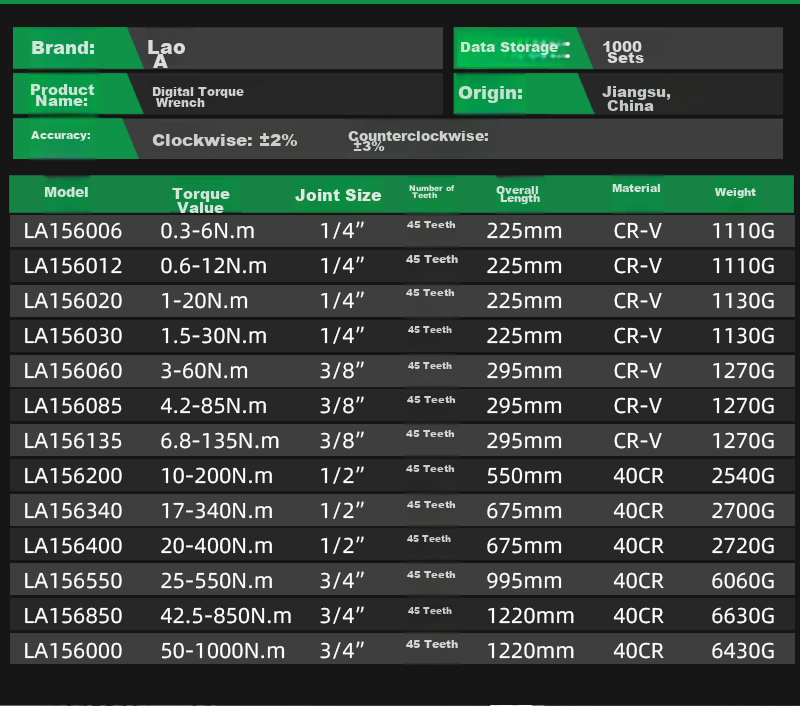Image resolution: width=800 pixels, height=706 pixels.
Task: Select the "Counterclockwise: ±3%" accuracy text
Action: [x=418, y=141]
